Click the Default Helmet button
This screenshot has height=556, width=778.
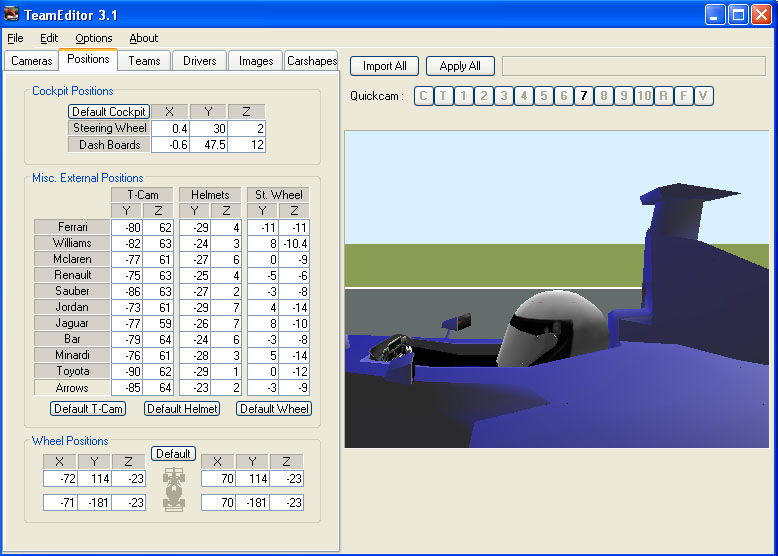click(x=182, y=408)
